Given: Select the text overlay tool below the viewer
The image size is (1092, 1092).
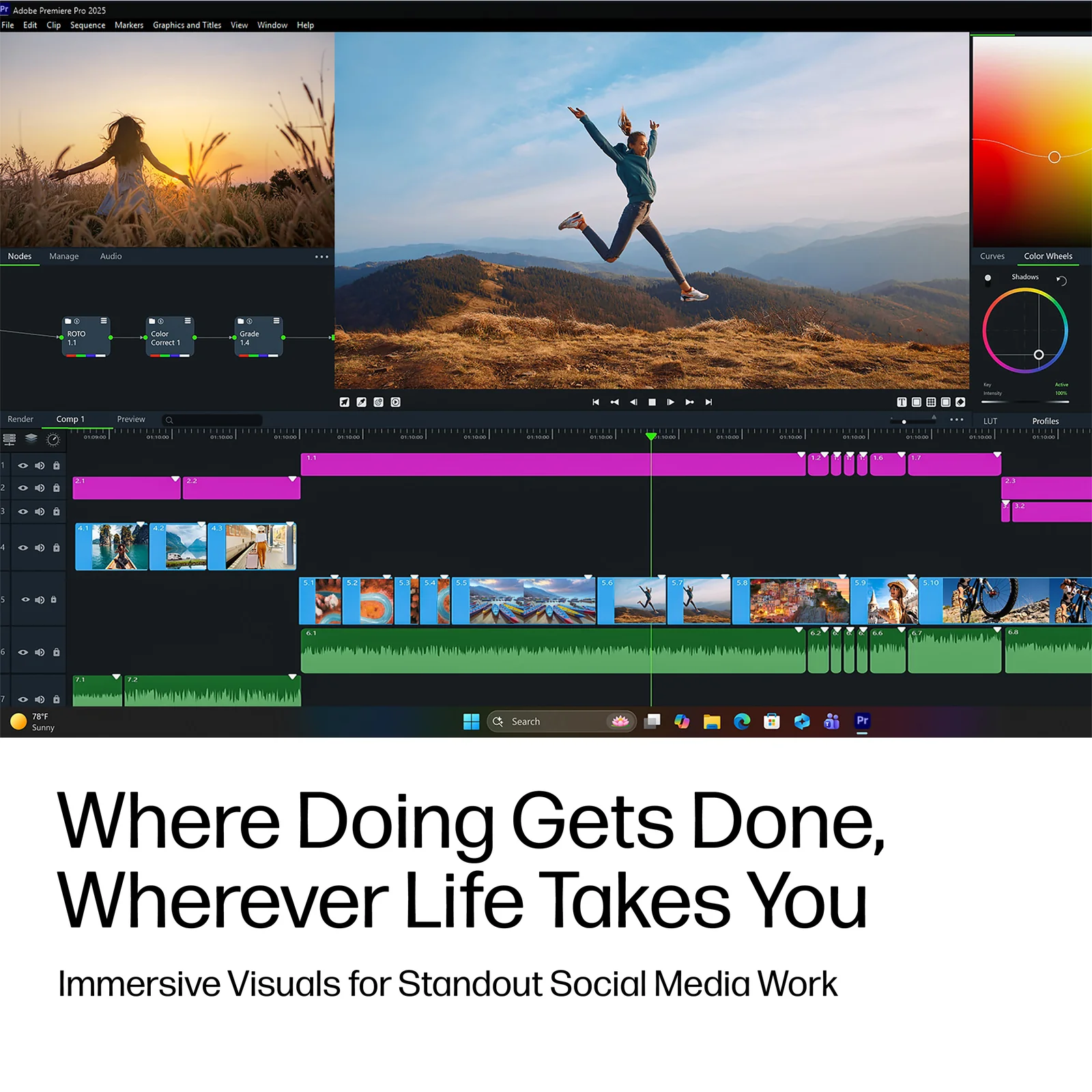Looking at the screenshot, I should coord(902,402).
